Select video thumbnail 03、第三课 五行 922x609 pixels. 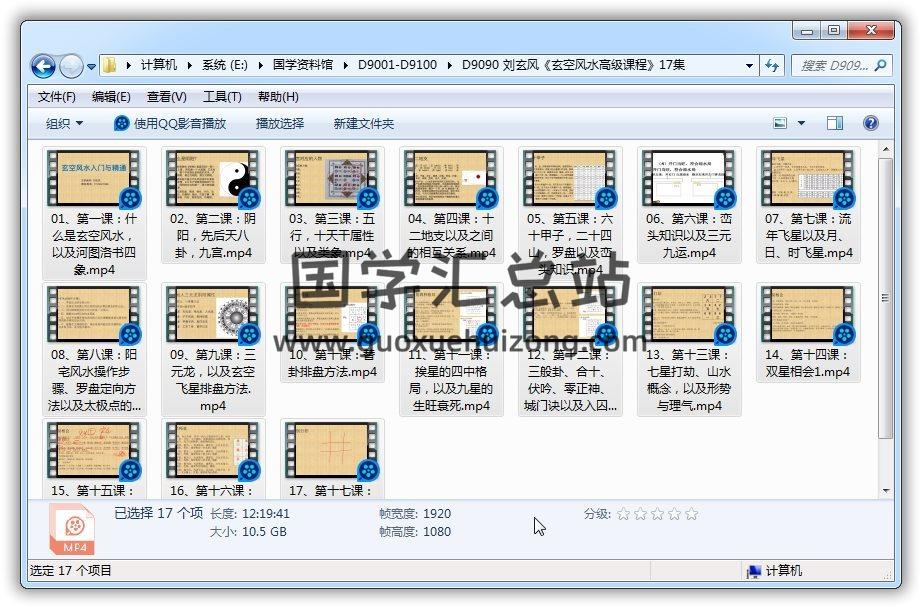tap(332, 178)
